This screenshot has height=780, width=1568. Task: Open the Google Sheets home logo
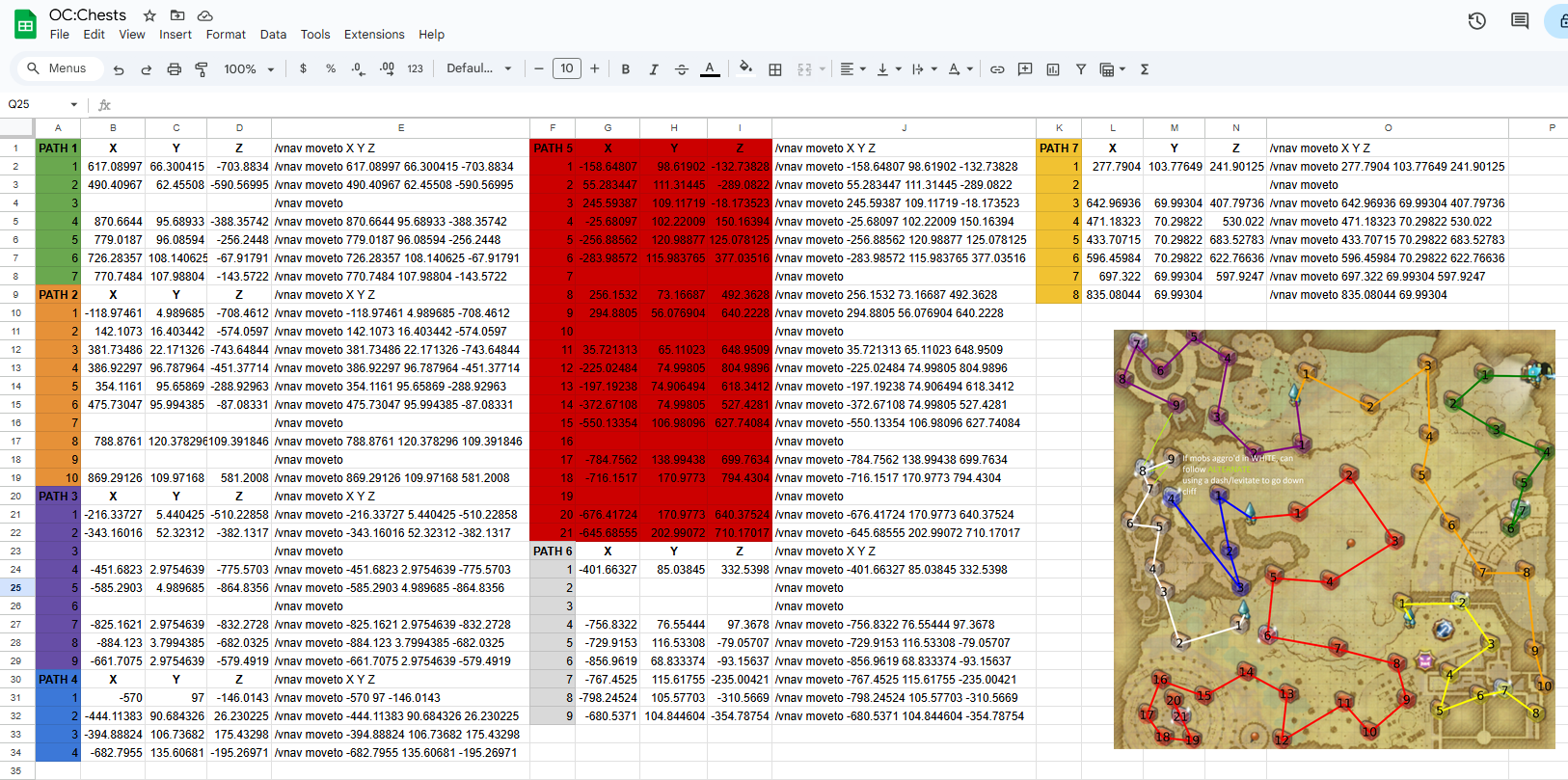pyautogui.click(x=25, y=25)
